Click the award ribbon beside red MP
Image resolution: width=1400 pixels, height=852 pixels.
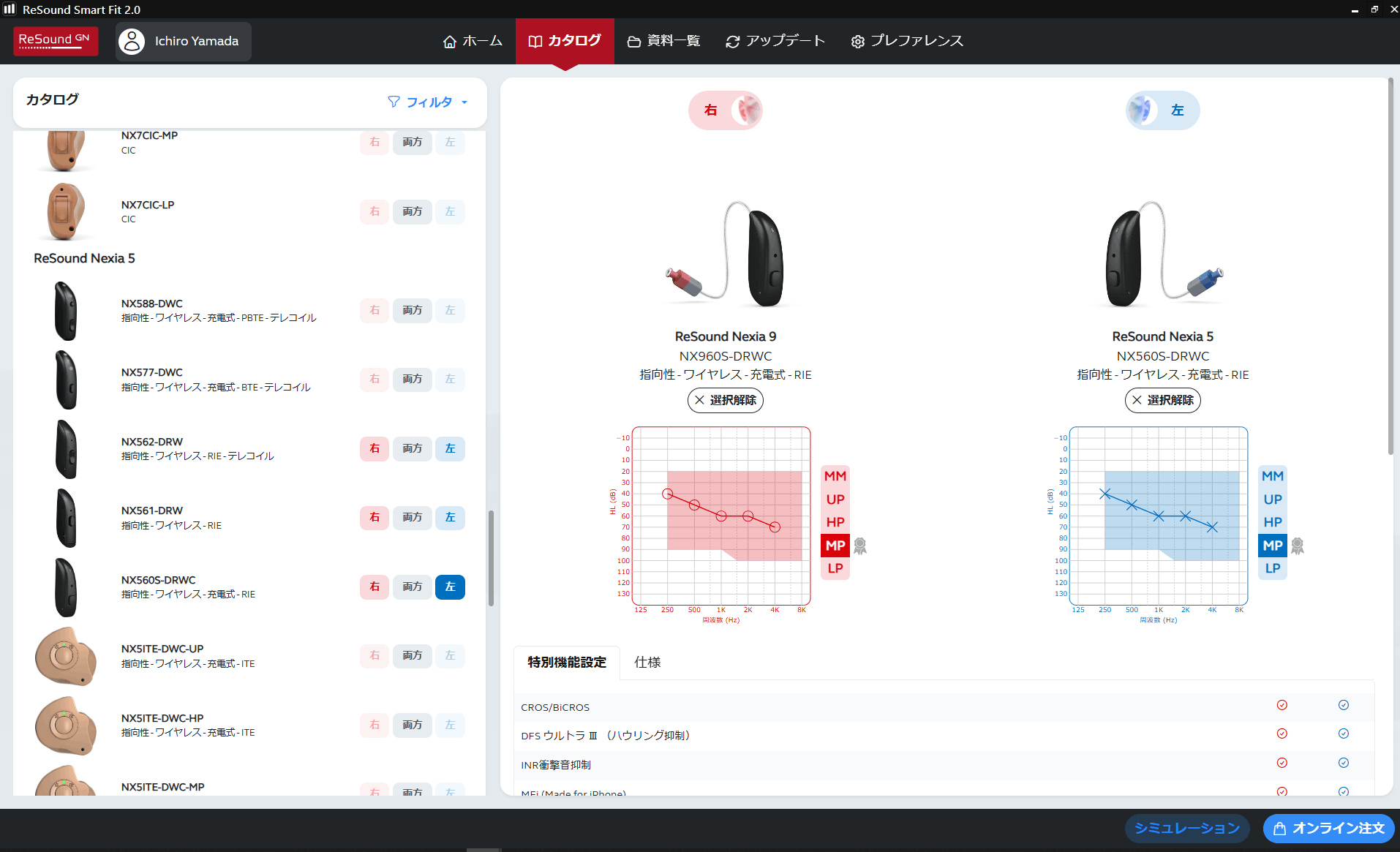tap(860, 546)
